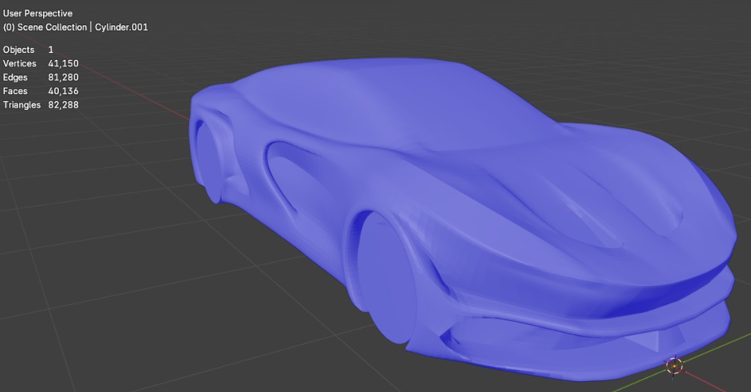Viewport: 751px width, 392px height.
Task: Click the 'Edges' statistics label
Action: pos(15,77)
